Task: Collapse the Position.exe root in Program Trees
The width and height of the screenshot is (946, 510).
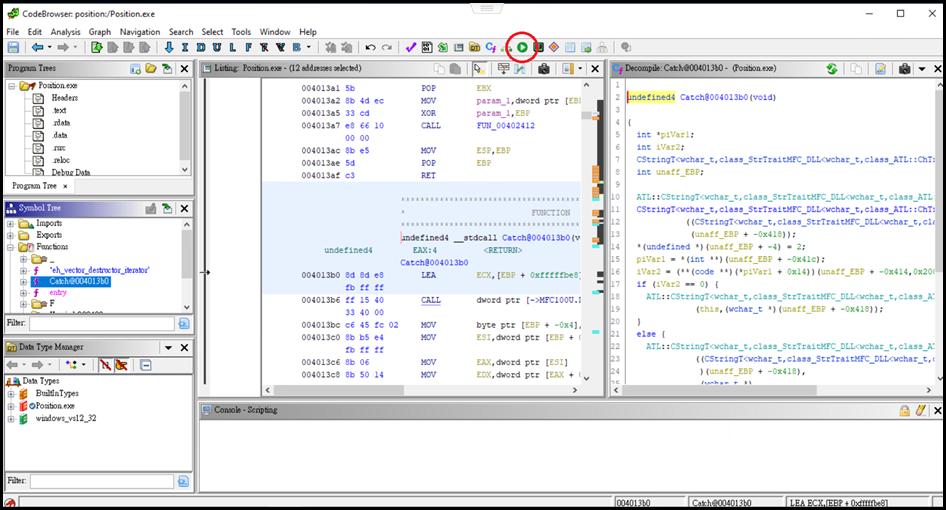Action: (11, 86)
